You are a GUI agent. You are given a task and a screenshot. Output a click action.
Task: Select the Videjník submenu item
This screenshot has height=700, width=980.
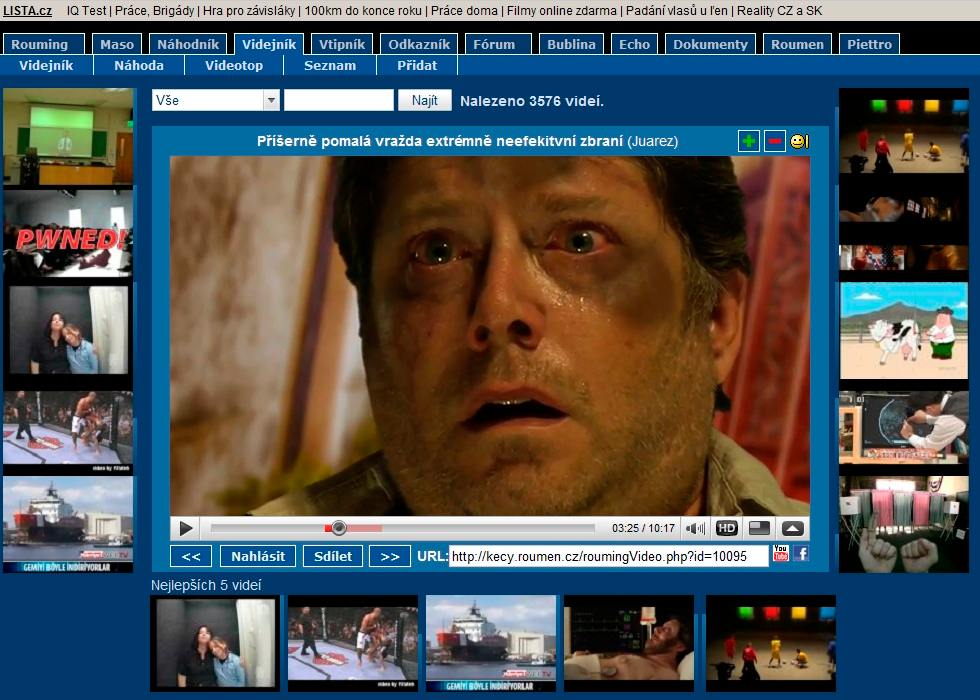pyautogui.click(x=46, y=66)
